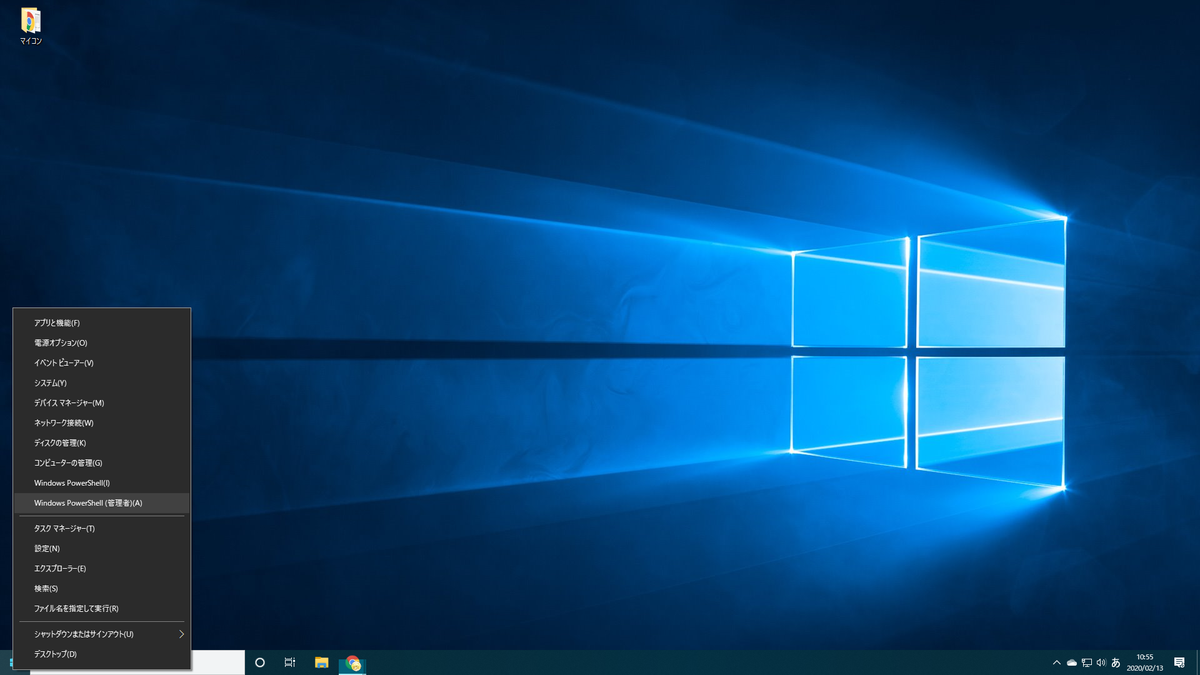Open ファイル名を指定して実行(R)
This screenshot has height=675, width=1200.
(101, 608)
